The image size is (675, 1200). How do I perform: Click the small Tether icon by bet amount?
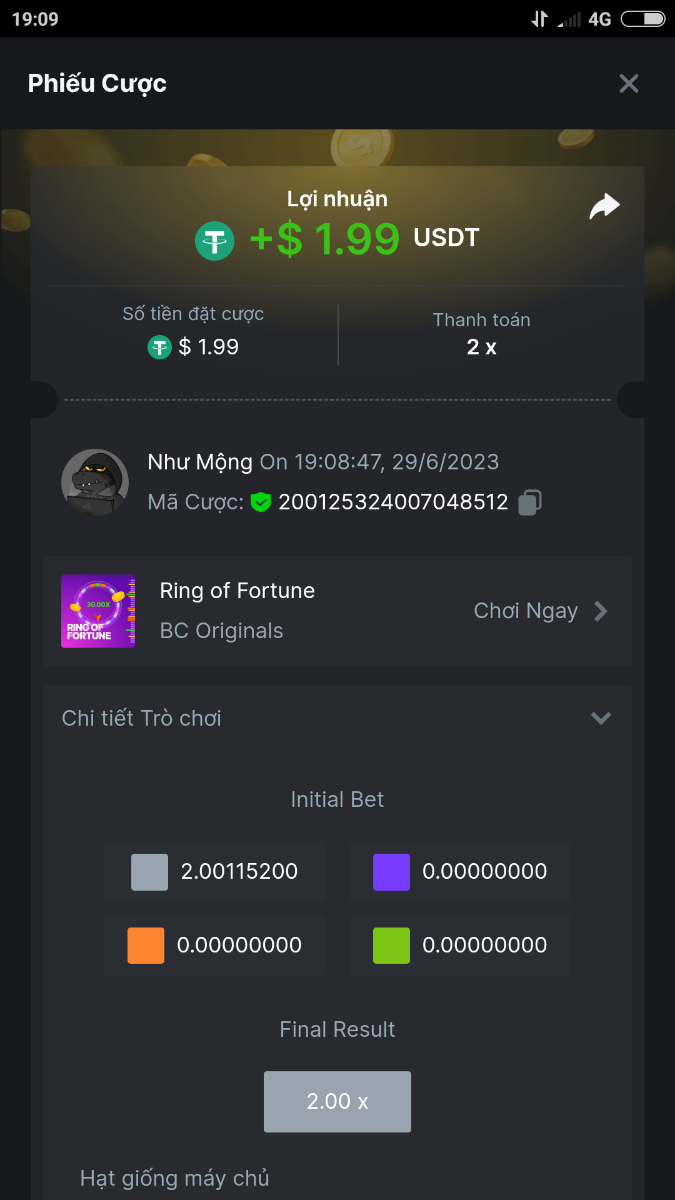(160, 347)
